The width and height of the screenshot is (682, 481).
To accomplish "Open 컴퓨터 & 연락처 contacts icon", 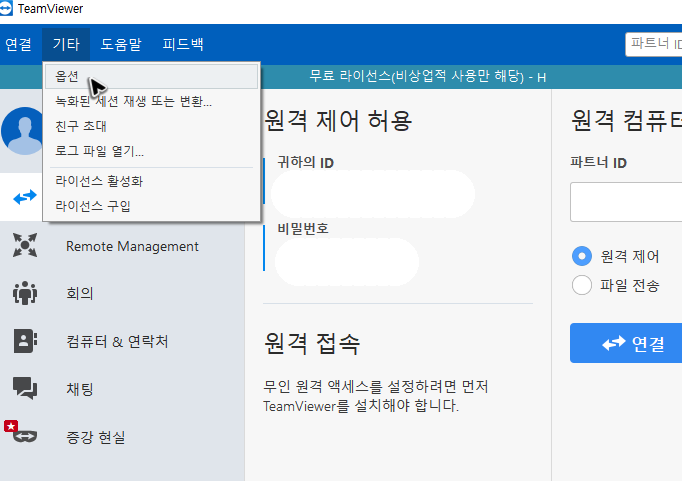I will pos(25,341).
